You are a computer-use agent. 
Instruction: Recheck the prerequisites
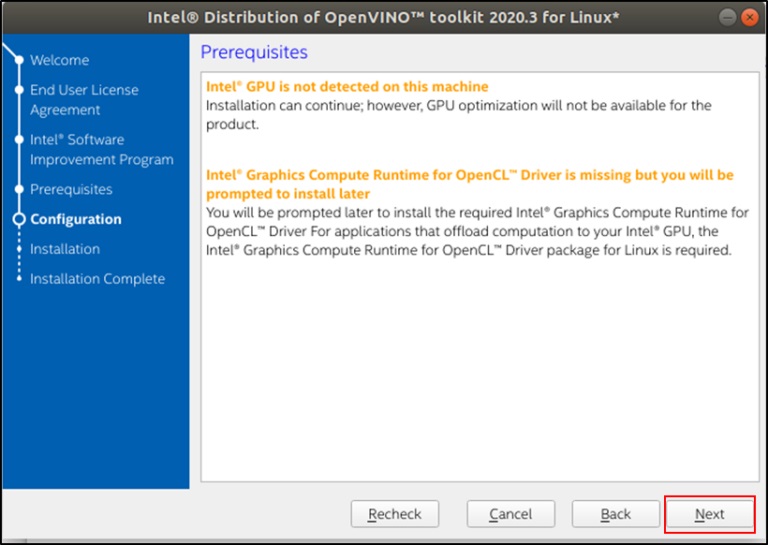pyautogui.click(x=395, y=514)
